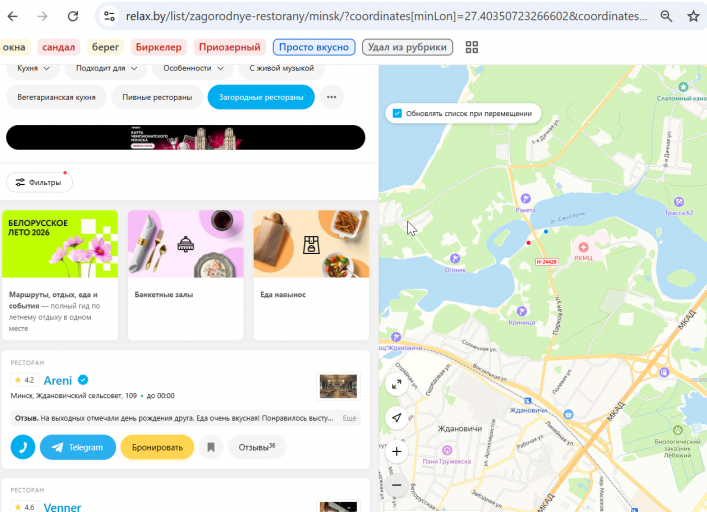Viewport: 707px width, 512px height.
Task: Select the blue restaurant dot on the map
Action: (x=546, y=232)
